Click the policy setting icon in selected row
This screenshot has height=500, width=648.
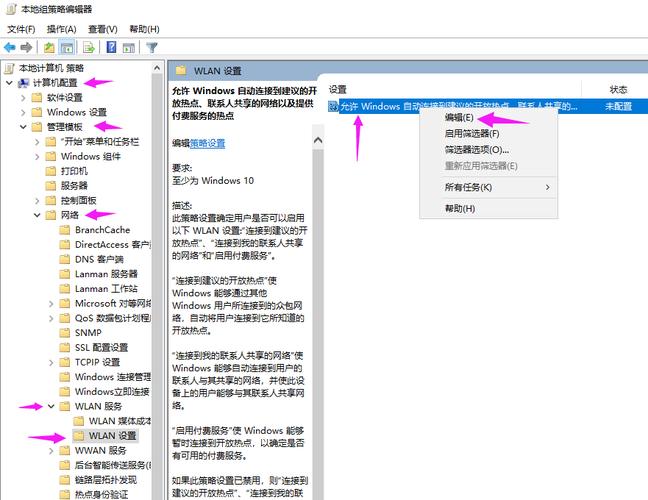(x=333, y=106)
